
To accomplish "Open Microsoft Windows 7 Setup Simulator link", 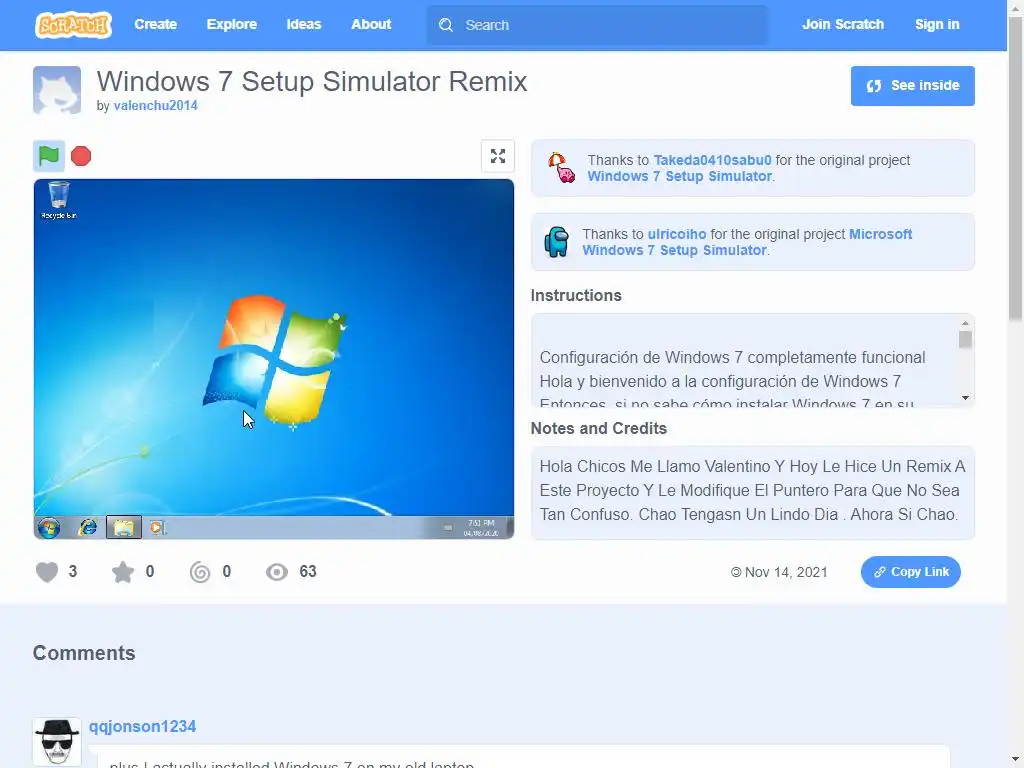I will click(747, 242).
